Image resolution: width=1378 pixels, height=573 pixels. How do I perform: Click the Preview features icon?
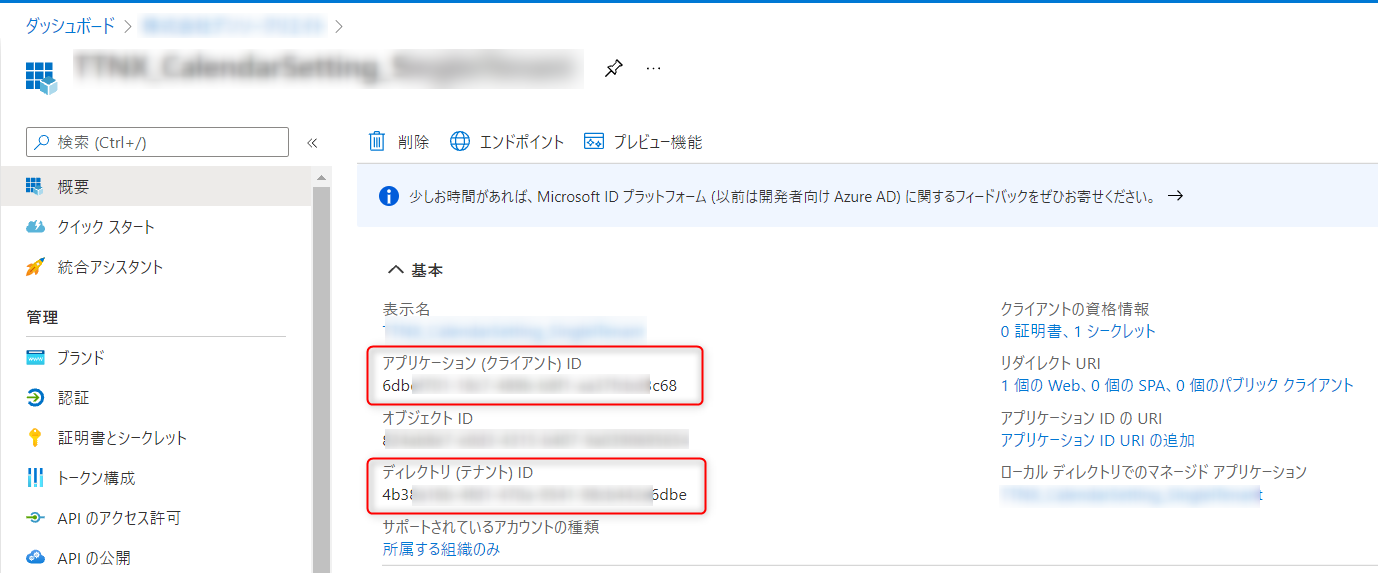pos(594,142)
